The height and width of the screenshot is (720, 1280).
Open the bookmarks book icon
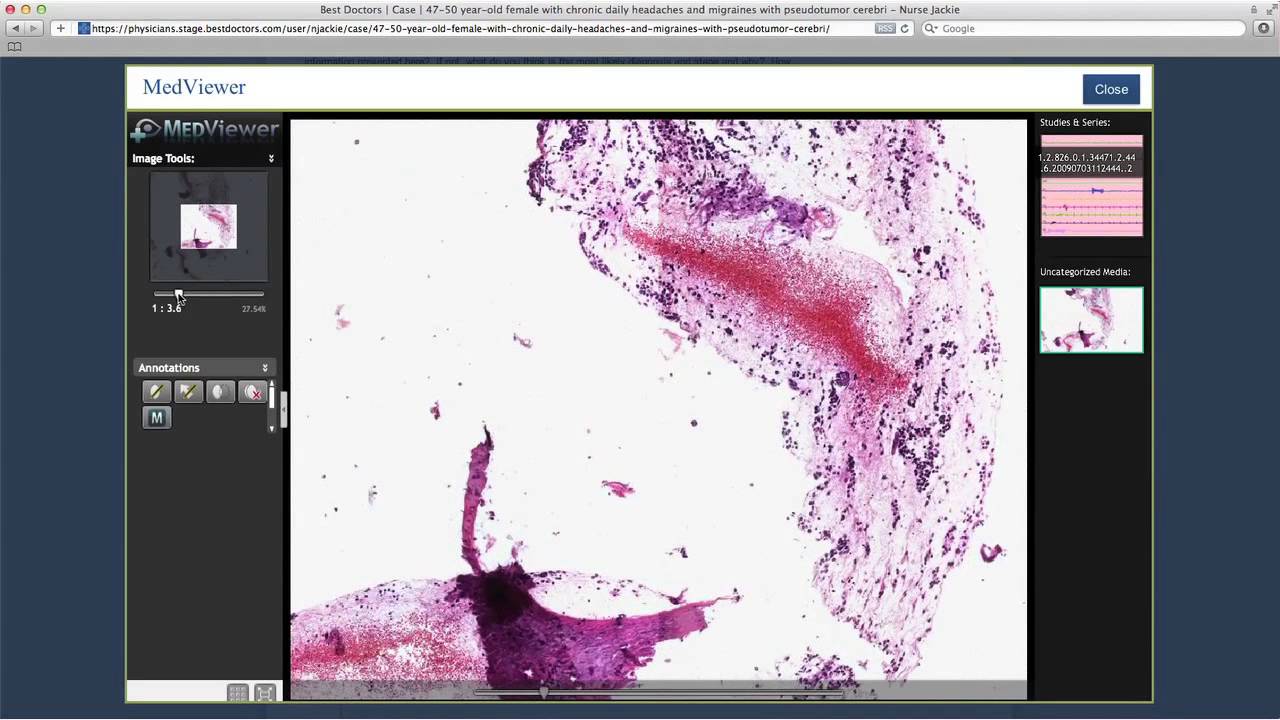click(x=14, y=47)
